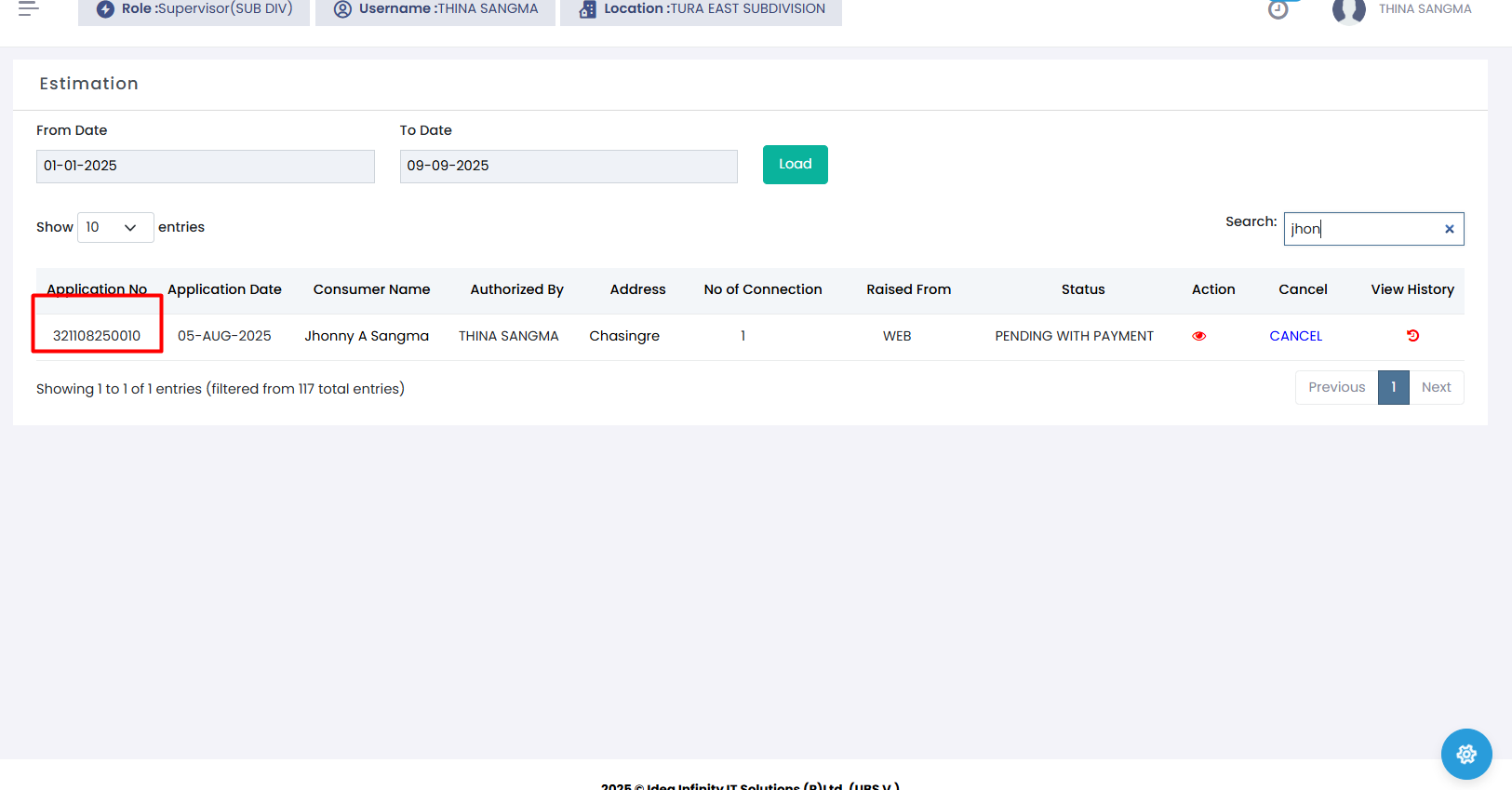The width and height of the screenshot is (1512, 790).
Task: Select page 1 in pagination
Action: tap(1393, 387)
